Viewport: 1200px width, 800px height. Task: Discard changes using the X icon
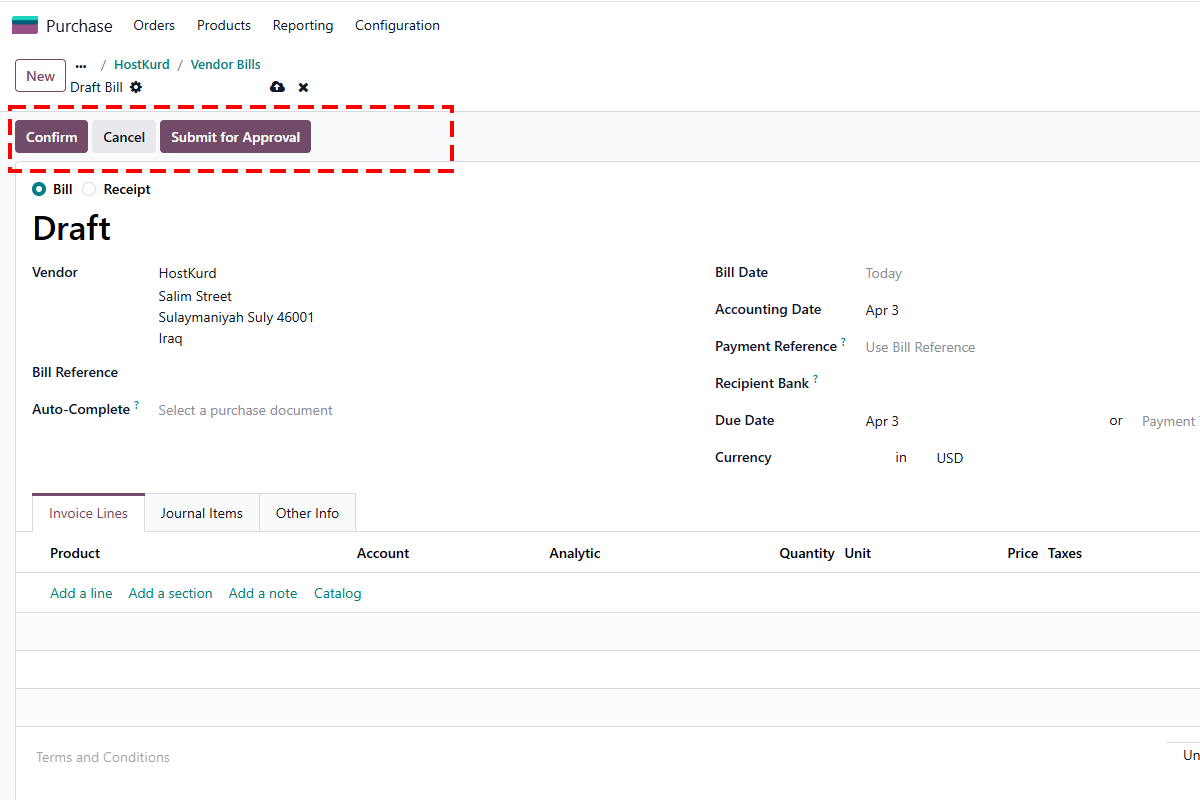[x=303, y=87]
